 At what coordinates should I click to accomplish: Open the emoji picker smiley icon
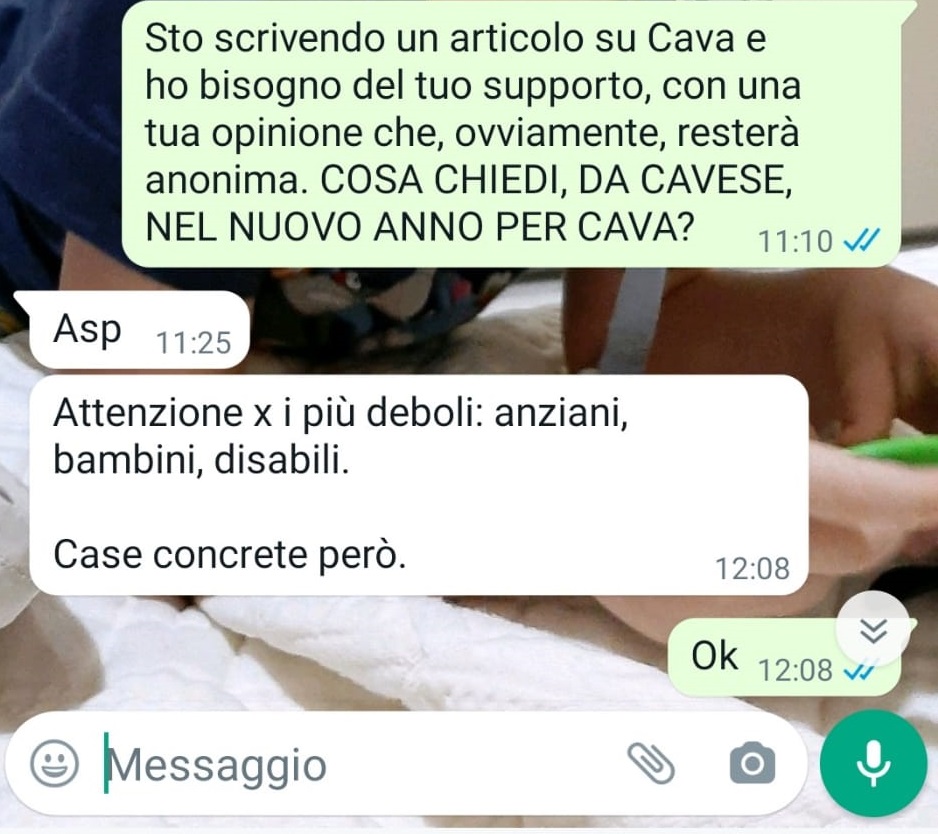click(54, 763)
